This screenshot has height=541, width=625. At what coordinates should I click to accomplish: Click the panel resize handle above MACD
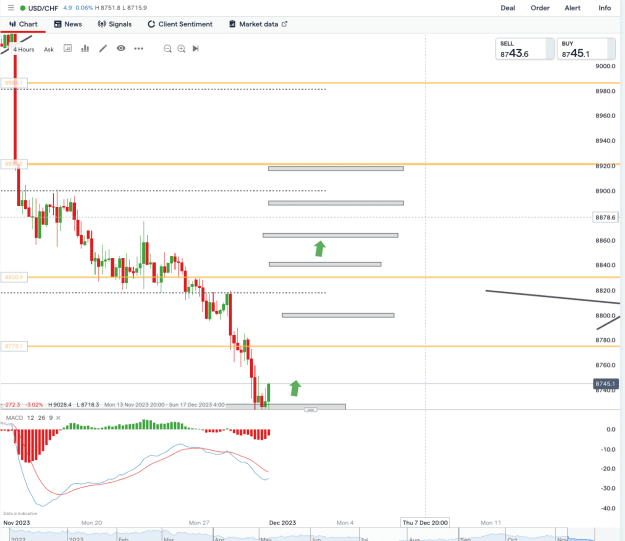311,409
